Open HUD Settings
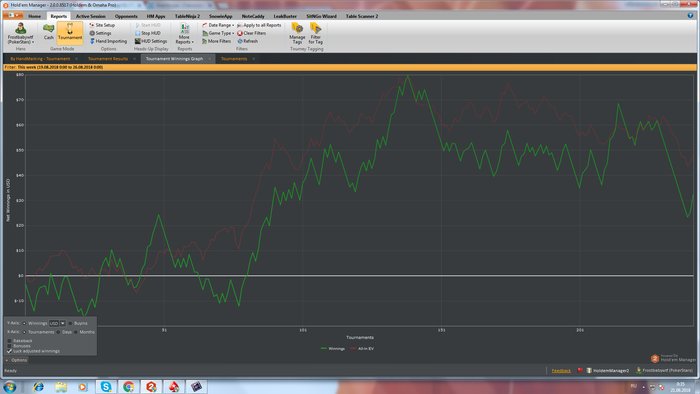This screenshot has width=700, height=394. click(151, 41)
